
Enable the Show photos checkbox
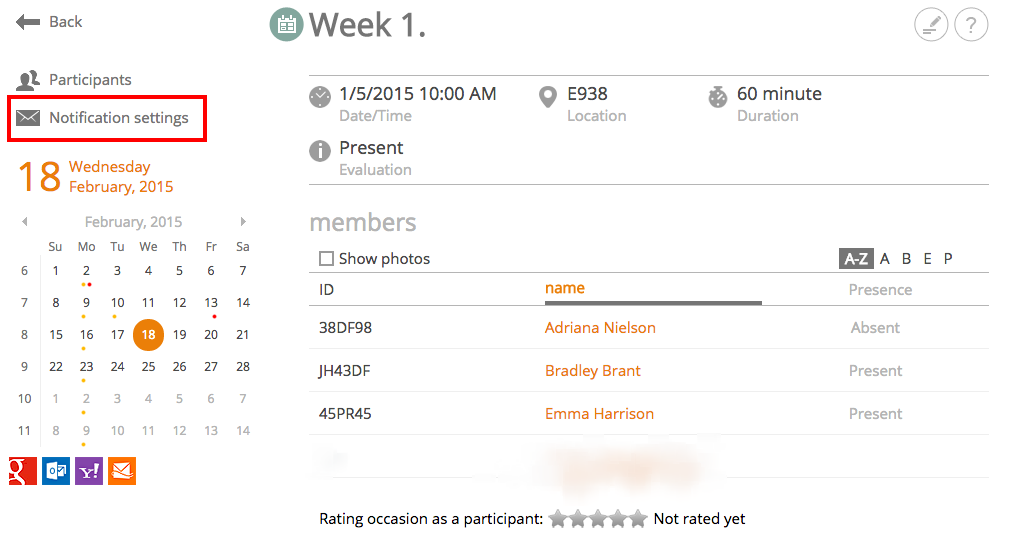click(x=326, y=259)
